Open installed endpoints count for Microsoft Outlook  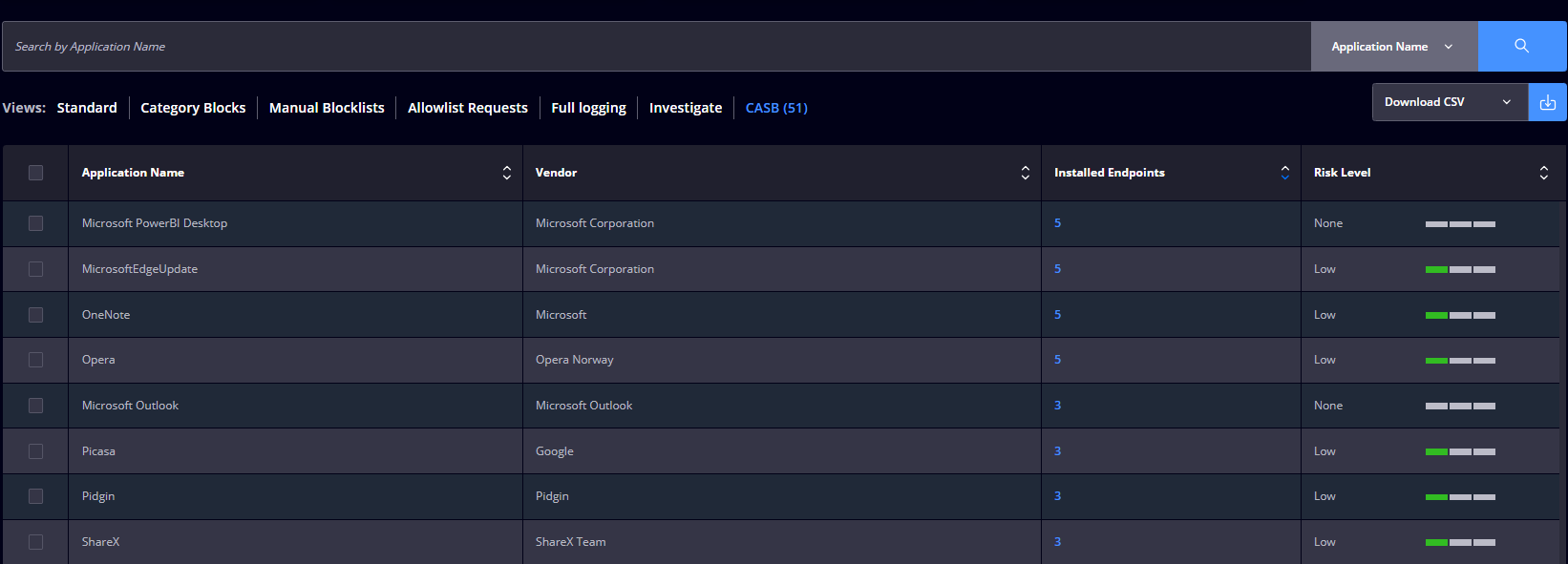pyautogui.click(x=1057, y=406)
